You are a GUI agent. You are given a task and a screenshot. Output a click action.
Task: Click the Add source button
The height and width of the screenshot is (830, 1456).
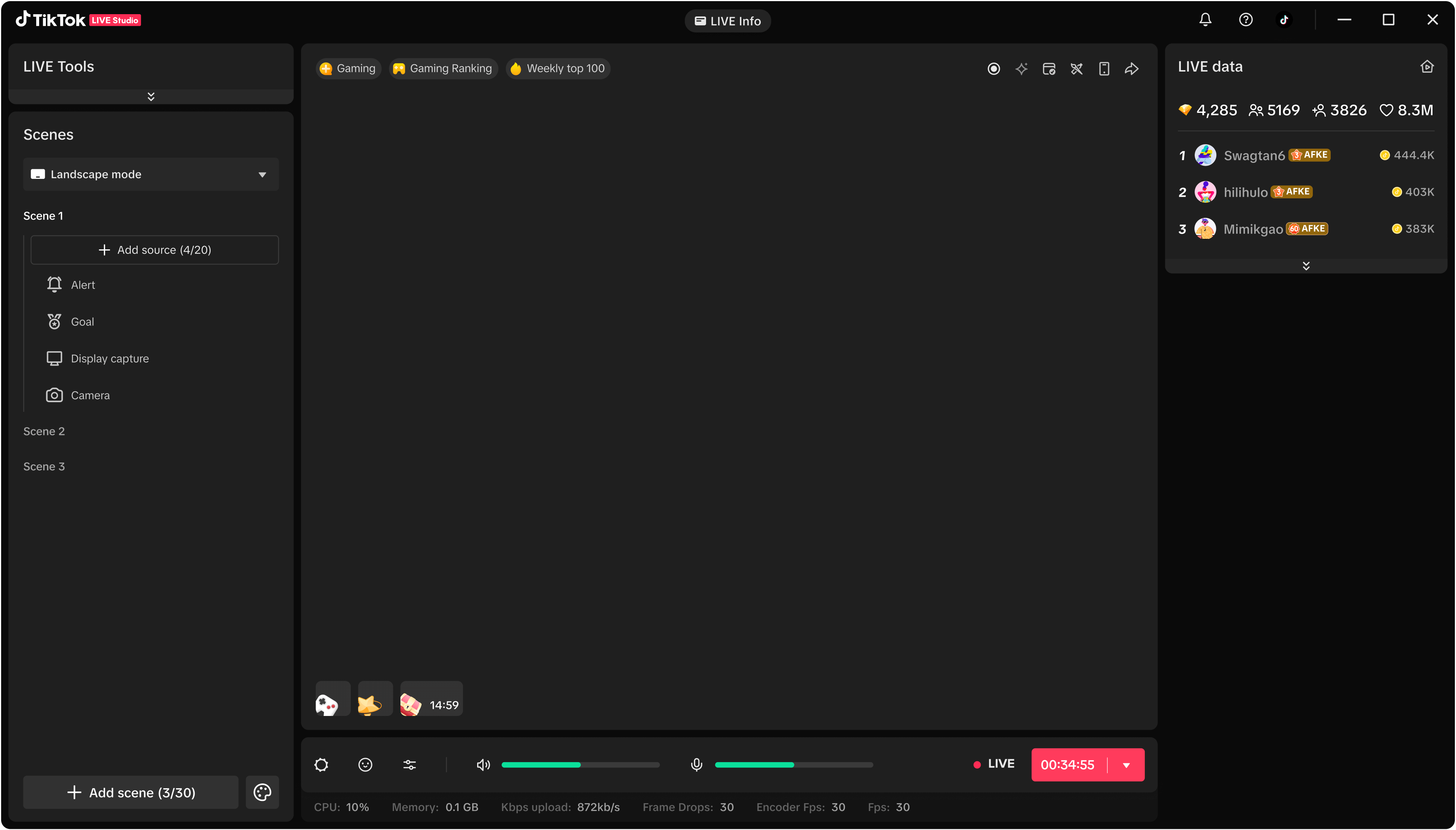(x=154, y=250)
